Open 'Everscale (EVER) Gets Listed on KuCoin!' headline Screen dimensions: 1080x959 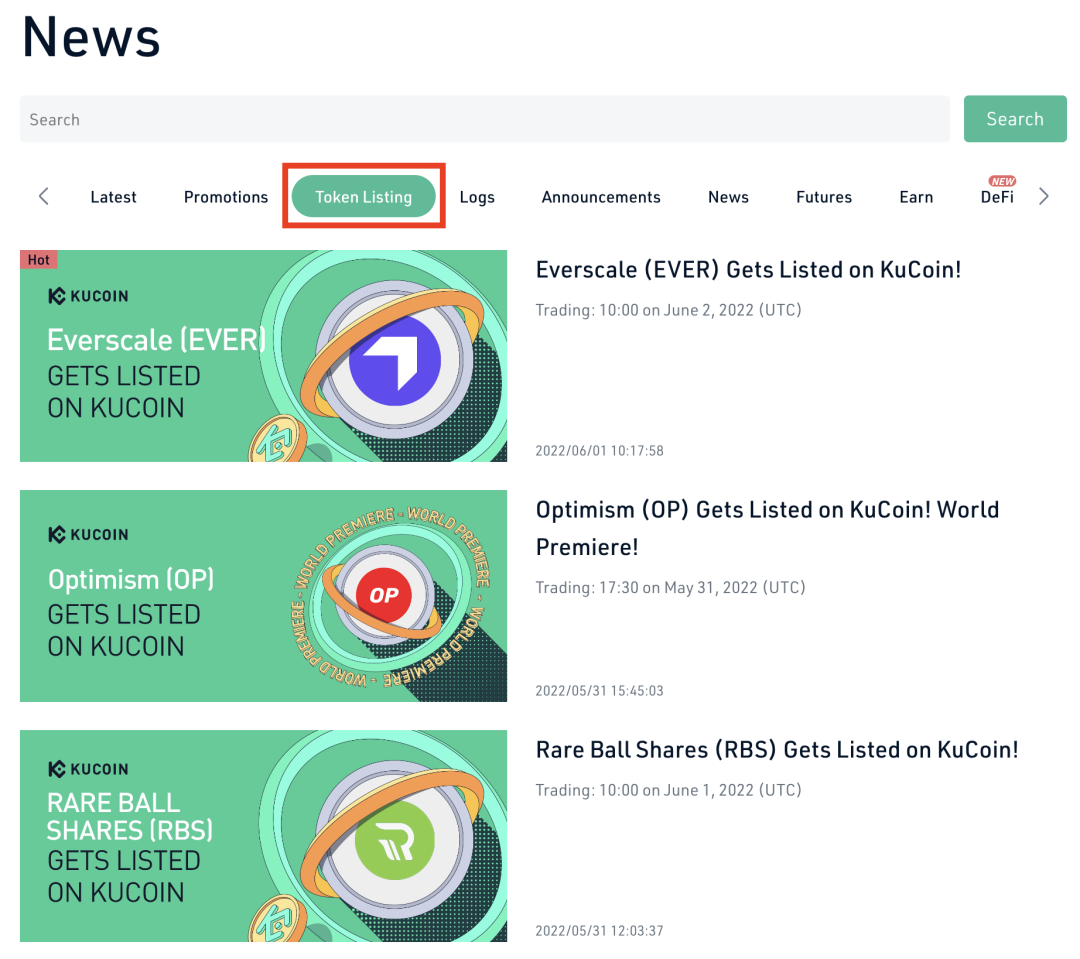coord(748,269)
